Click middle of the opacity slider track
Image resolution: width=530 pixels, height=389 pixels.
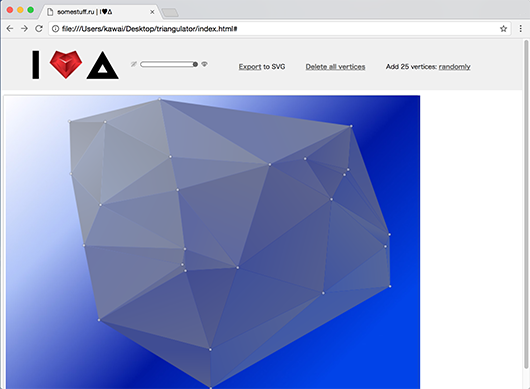(169, 64)
